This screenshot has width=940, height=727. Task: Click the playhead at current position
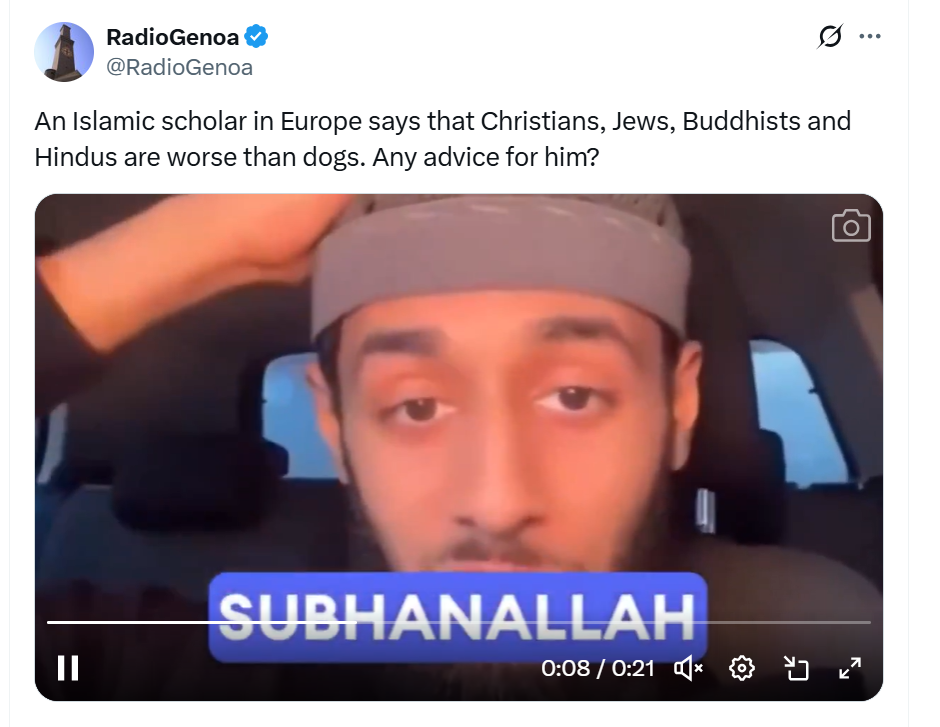[357, 622]
